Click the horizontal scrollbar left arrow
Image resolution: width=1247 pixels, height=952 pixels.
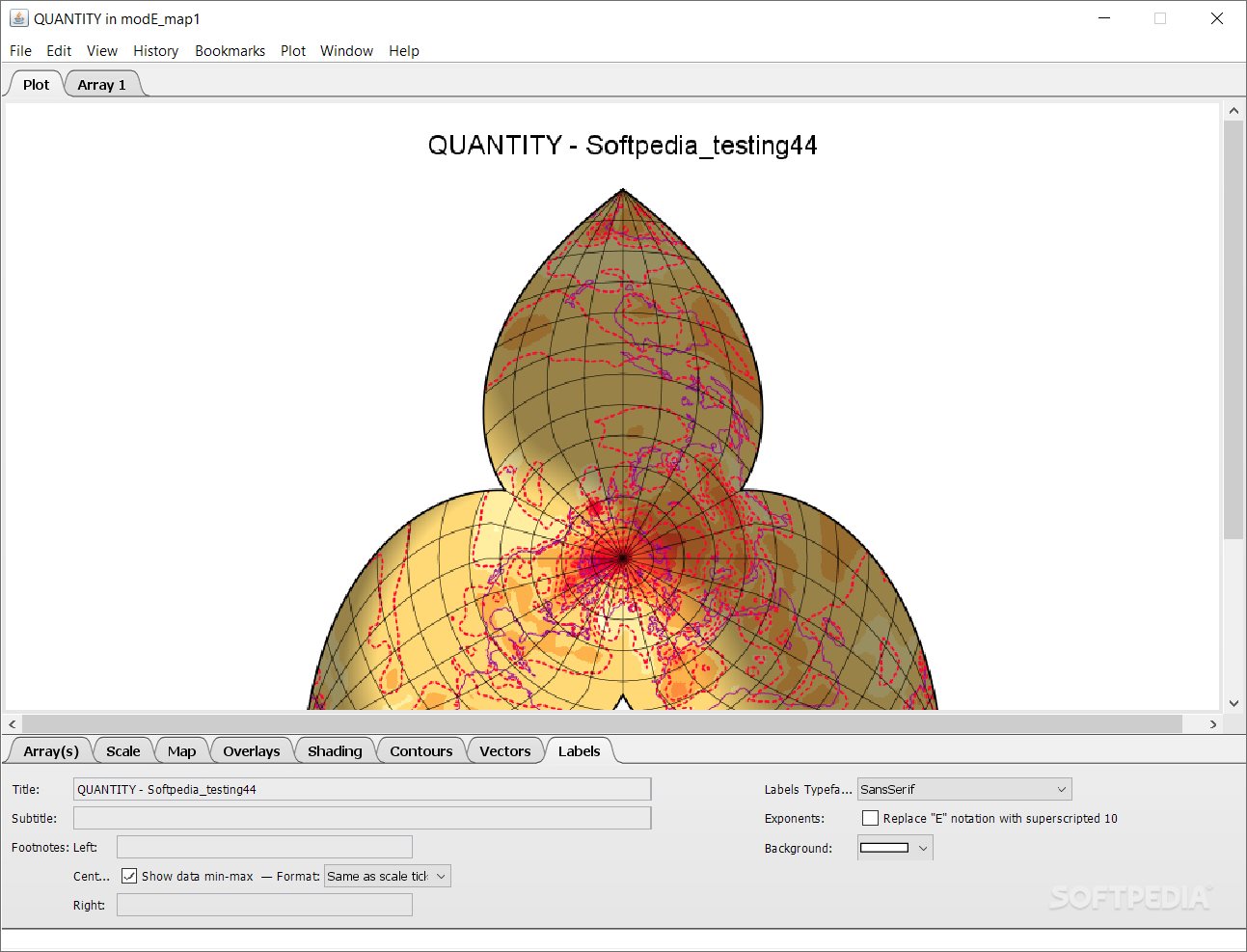tap(13, 723)
